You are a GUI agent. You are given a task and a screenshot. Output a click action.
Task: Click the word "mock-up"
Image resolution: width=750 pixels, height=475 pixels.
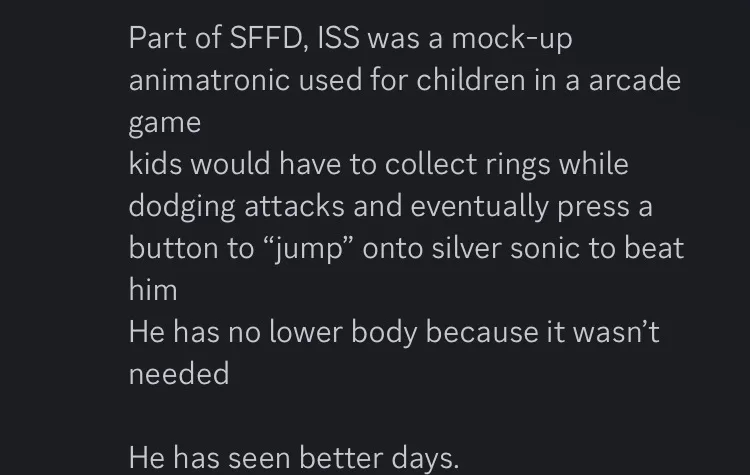click(x=511, y=39)
